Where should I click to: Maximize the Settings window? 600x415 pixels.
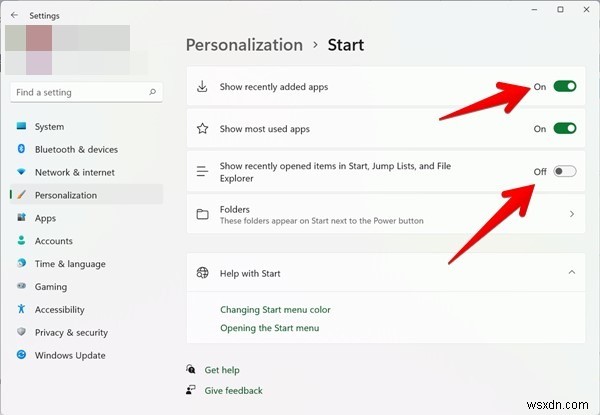point(560,10)
